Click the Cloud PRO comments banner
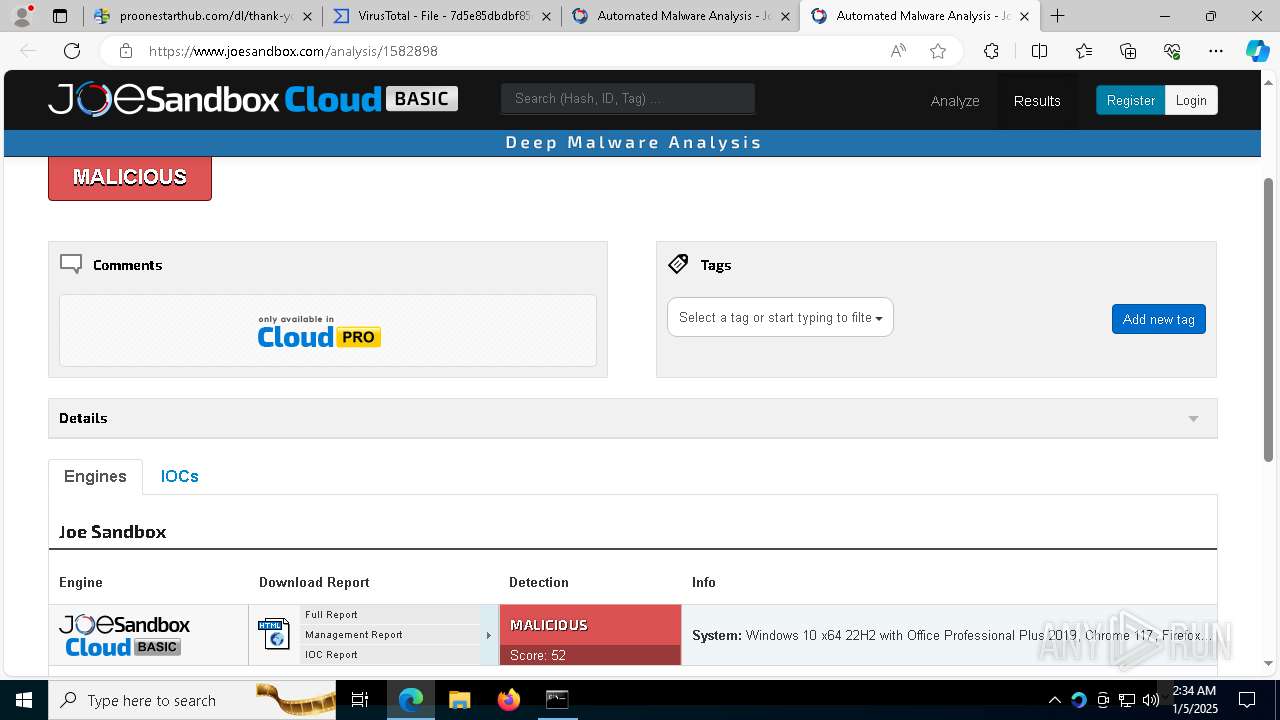 point(328,330)
